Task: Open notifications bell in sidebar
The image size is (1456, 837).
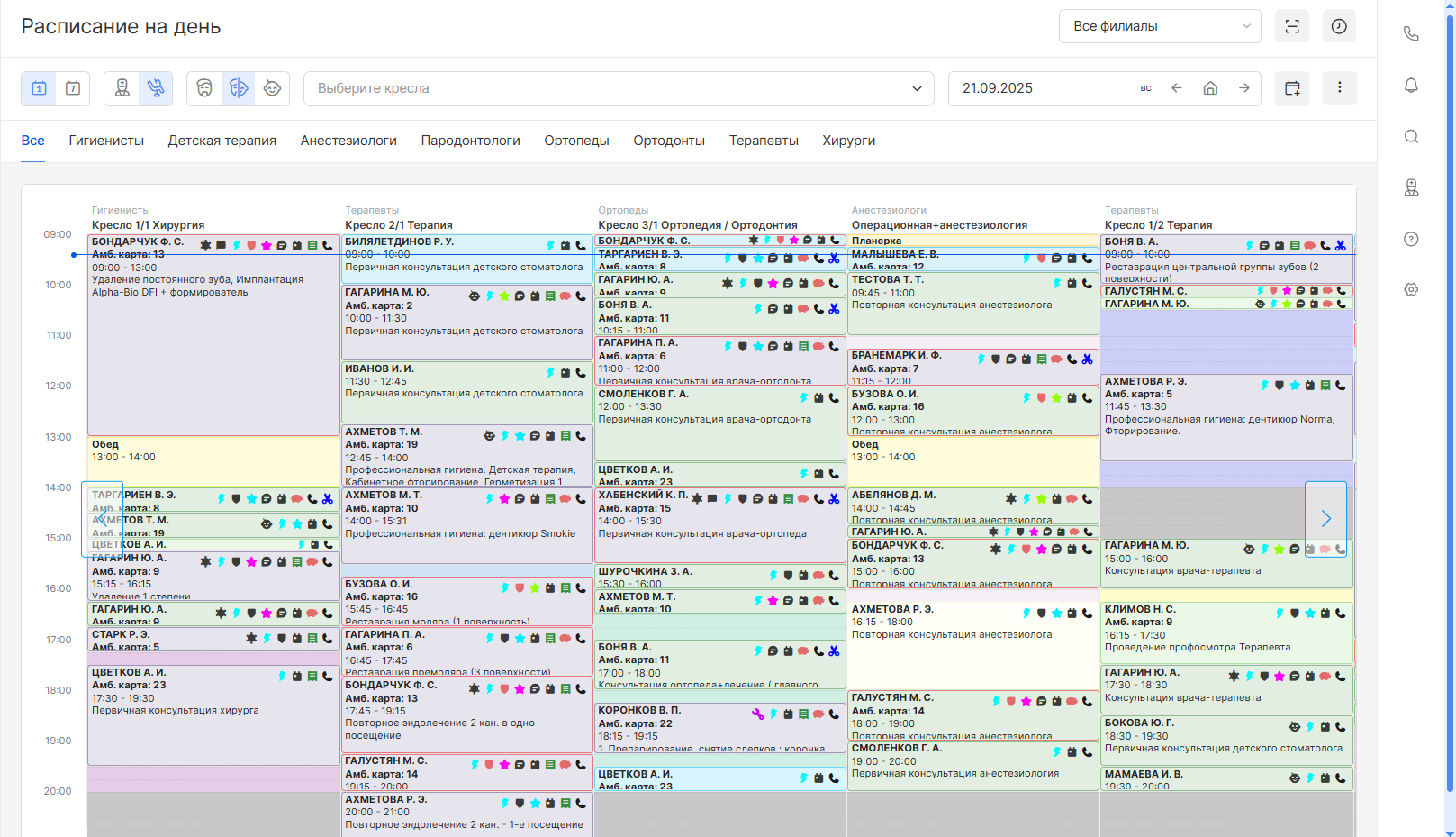Action: pyautogui.click(x=1411, y=86)
